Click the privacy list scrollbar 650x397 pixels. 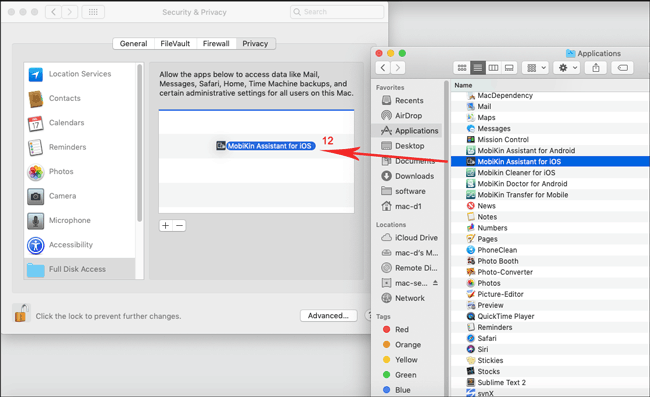[140, 143]
